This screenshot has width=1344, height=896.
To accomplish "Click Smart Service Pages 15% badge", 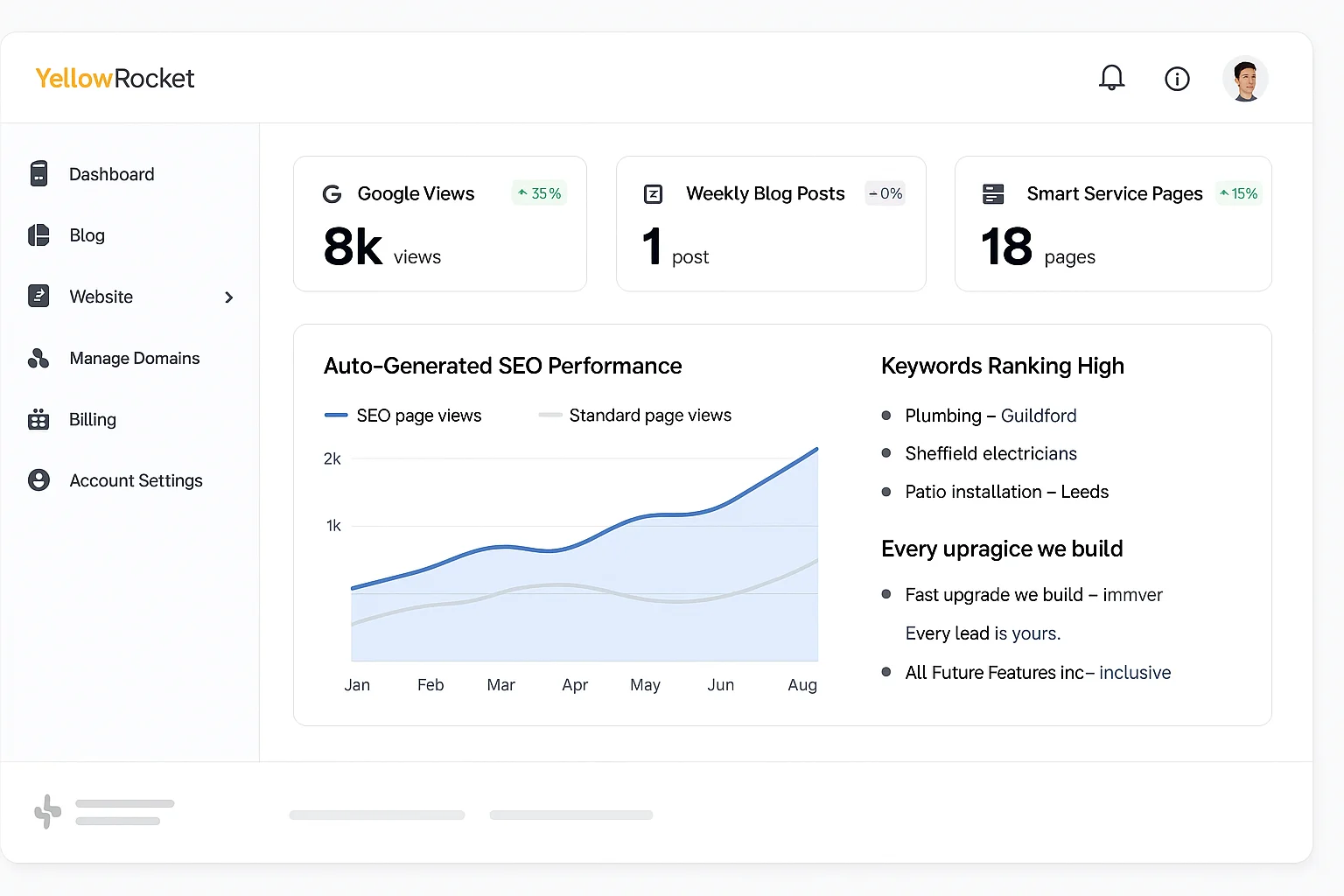I will [1239, 193].
